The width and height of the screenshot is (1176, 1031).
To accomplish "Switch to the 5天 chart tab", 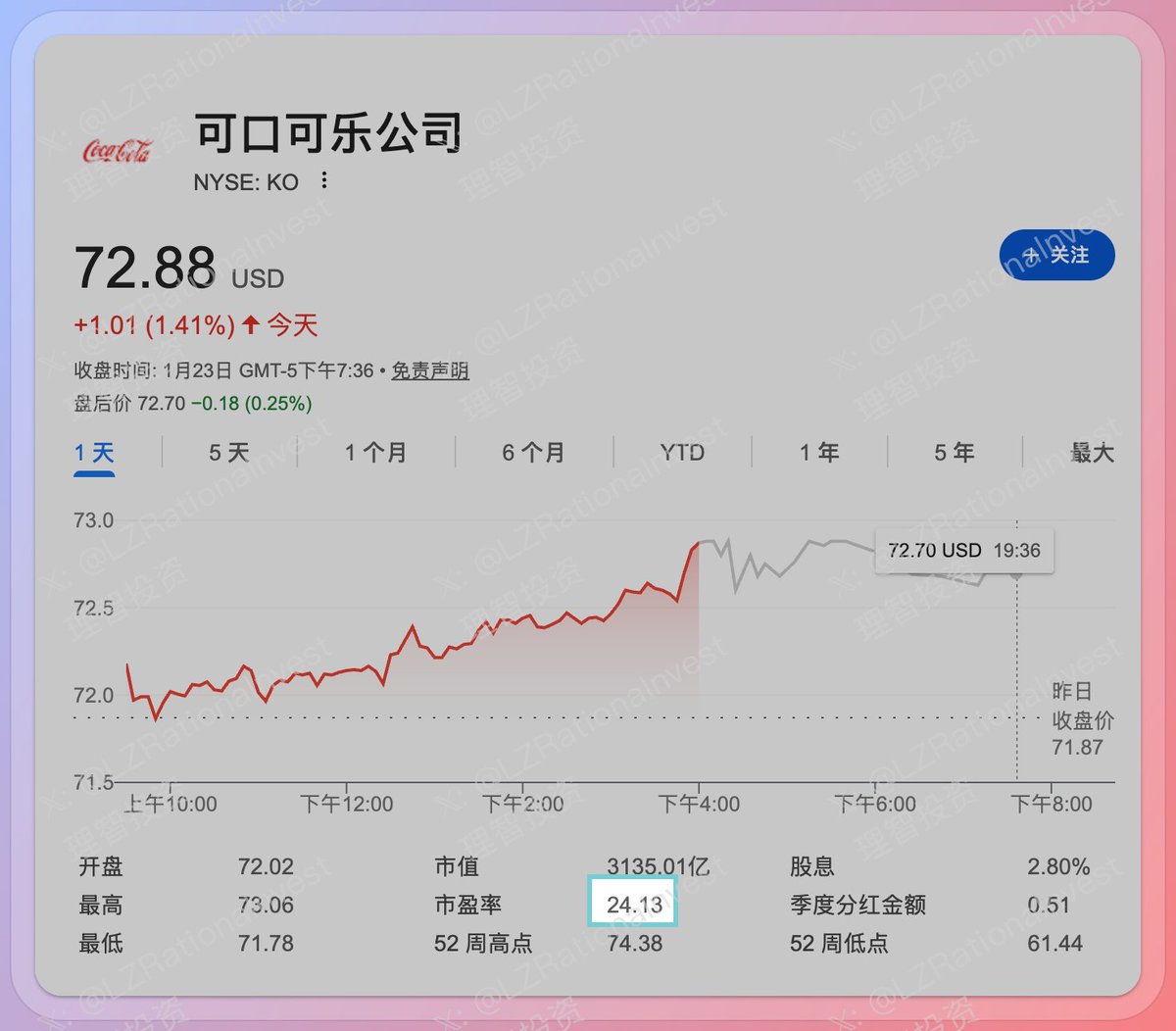I will (x=225, y=452).
